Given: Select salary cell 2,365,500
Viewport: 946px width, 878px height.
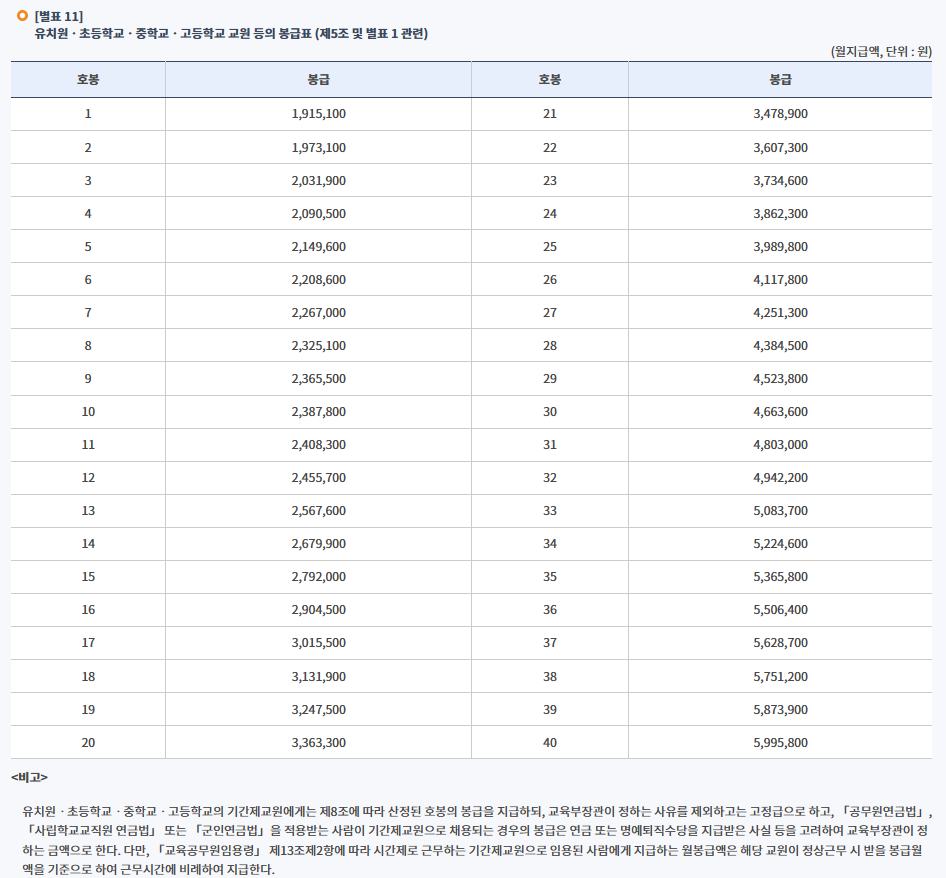Looking at the screenshot, I should [319, 379].
